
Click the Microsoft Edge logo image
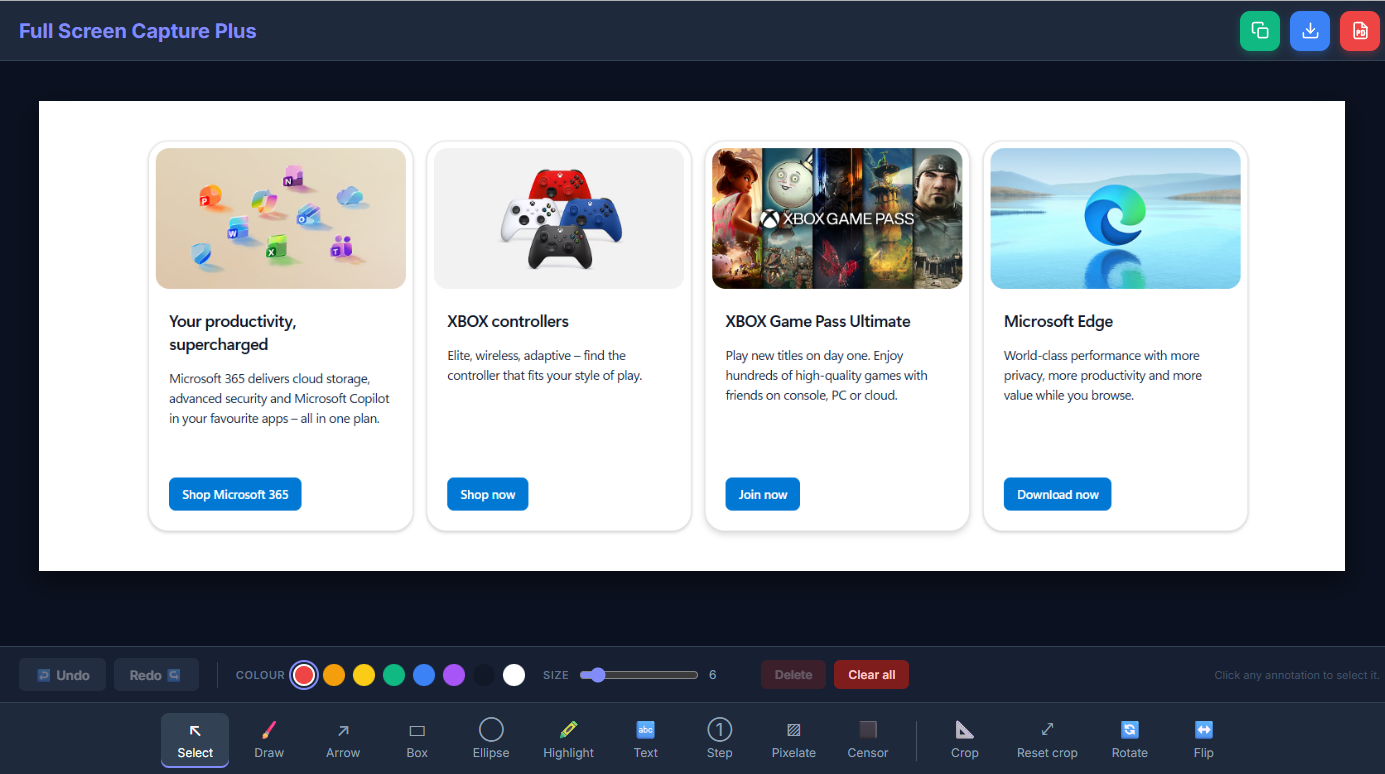1115,218
